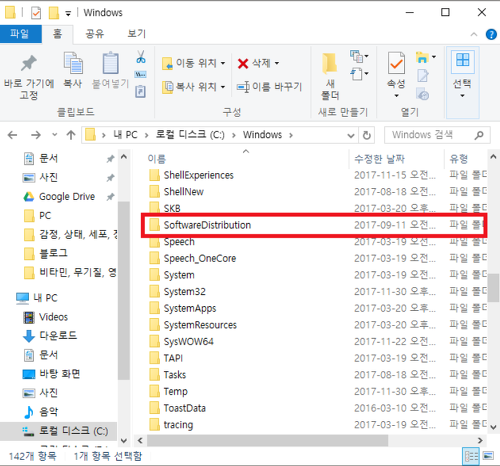Click the Paste shortcut icon in clipboard group
The width and height of the screenshot is (500, 466).
click(x=140, y=91)
